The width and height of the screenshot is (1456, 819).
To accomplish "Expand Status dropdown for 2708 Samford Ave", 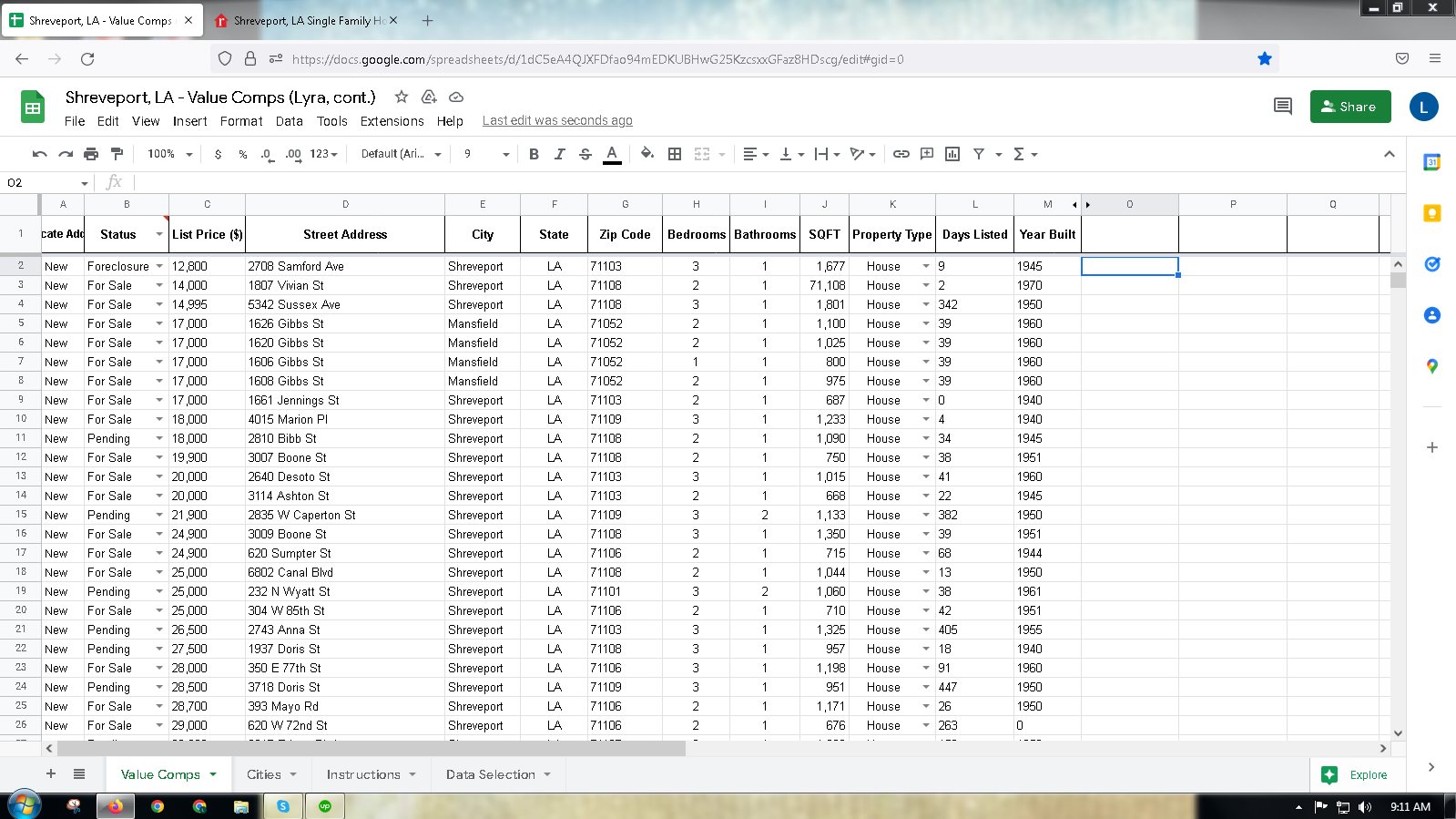I will (159, 266).
